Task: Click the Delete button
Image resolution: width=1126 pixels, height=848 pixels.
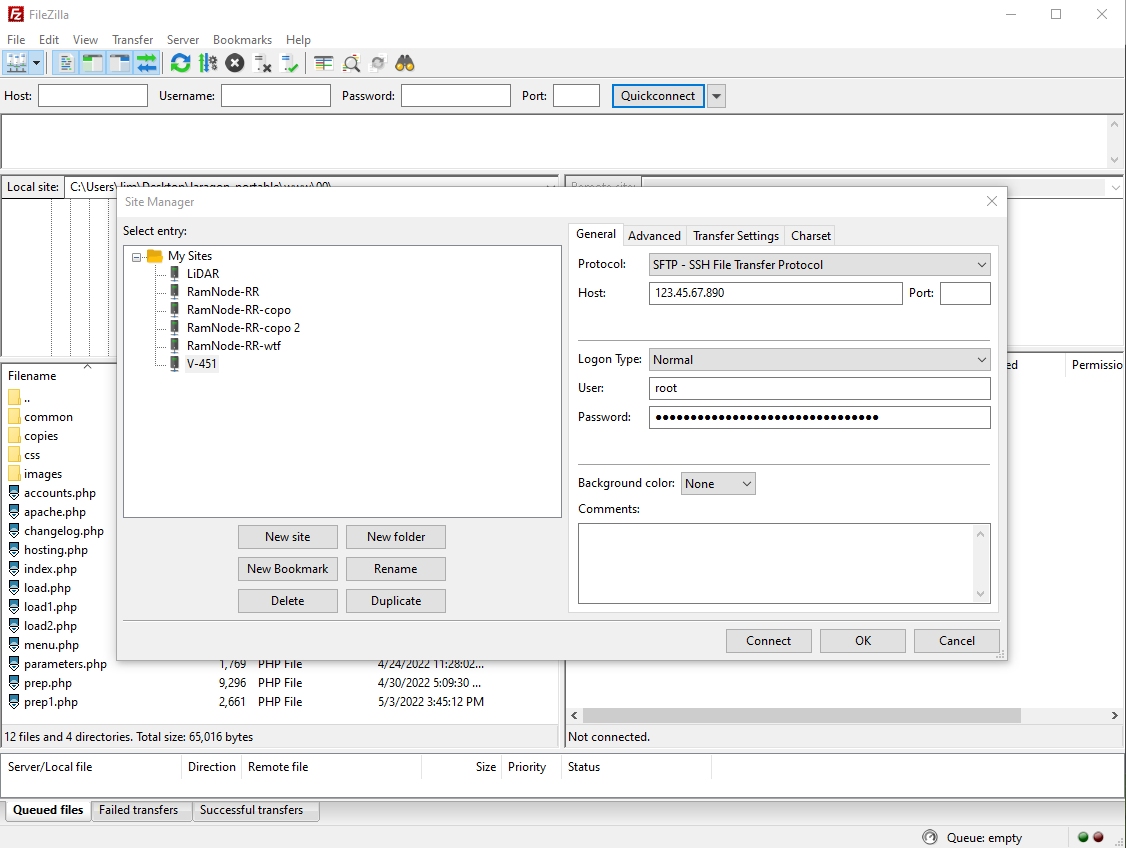Action: (x=287, y=601)
